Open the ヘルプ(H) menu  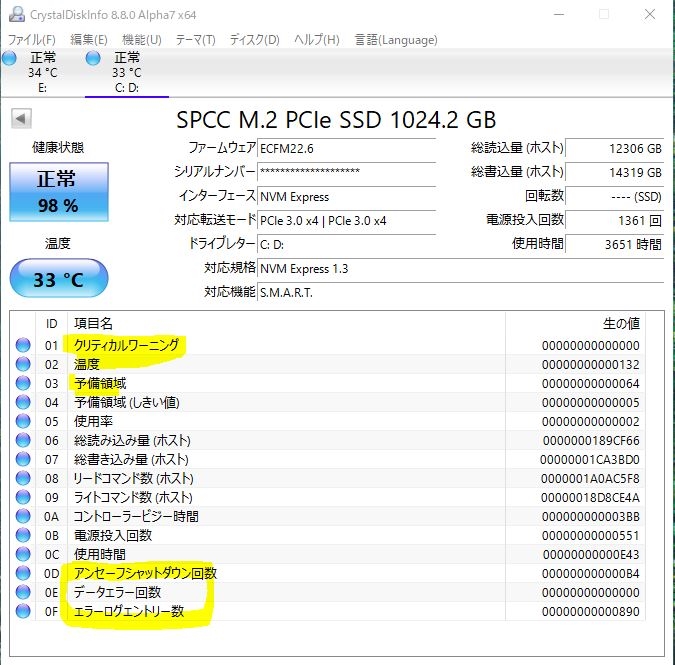pyautogui.click(x=317, y=40)
